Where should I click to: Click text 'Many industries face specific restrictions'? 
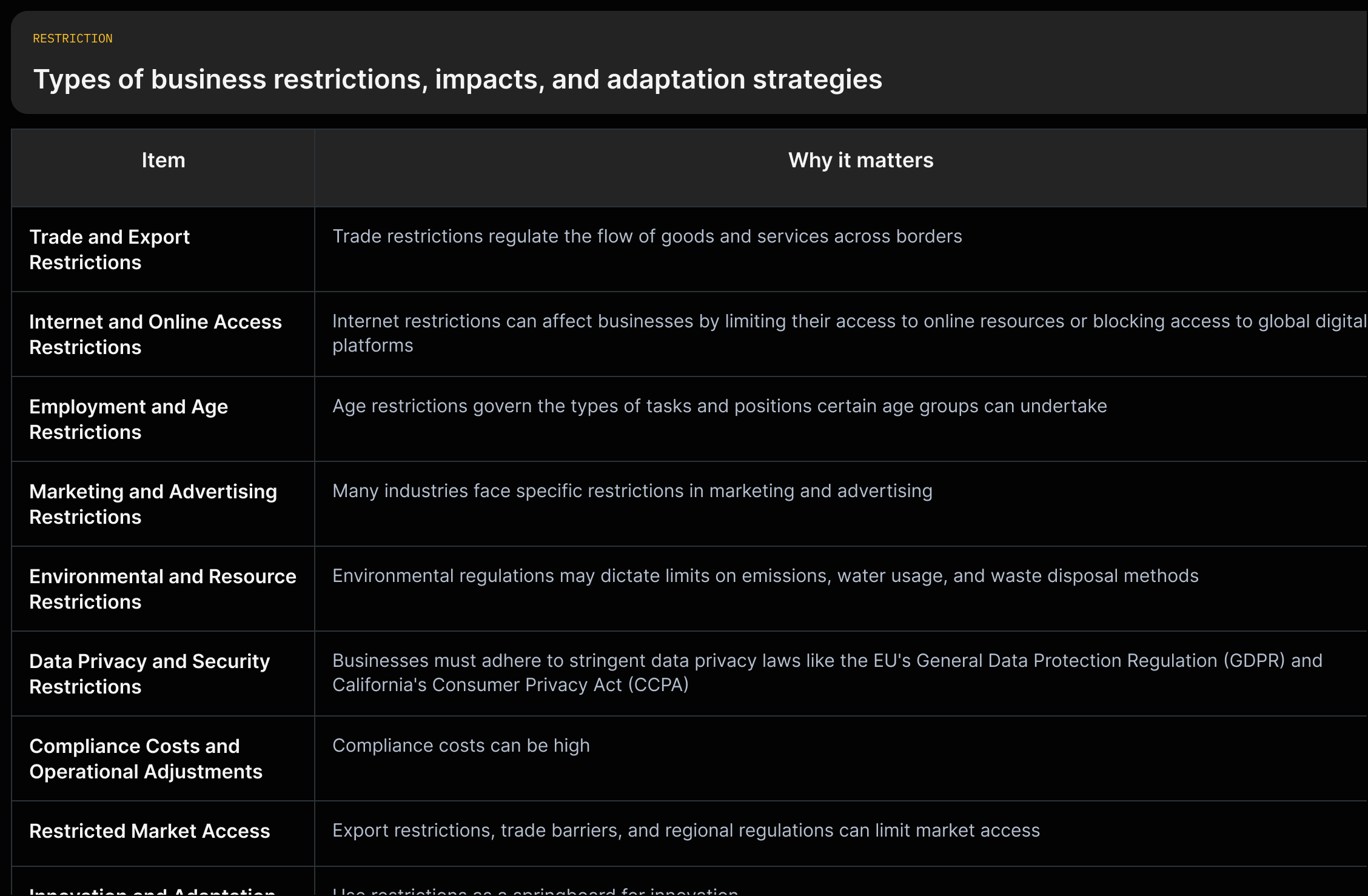point(508,491)
